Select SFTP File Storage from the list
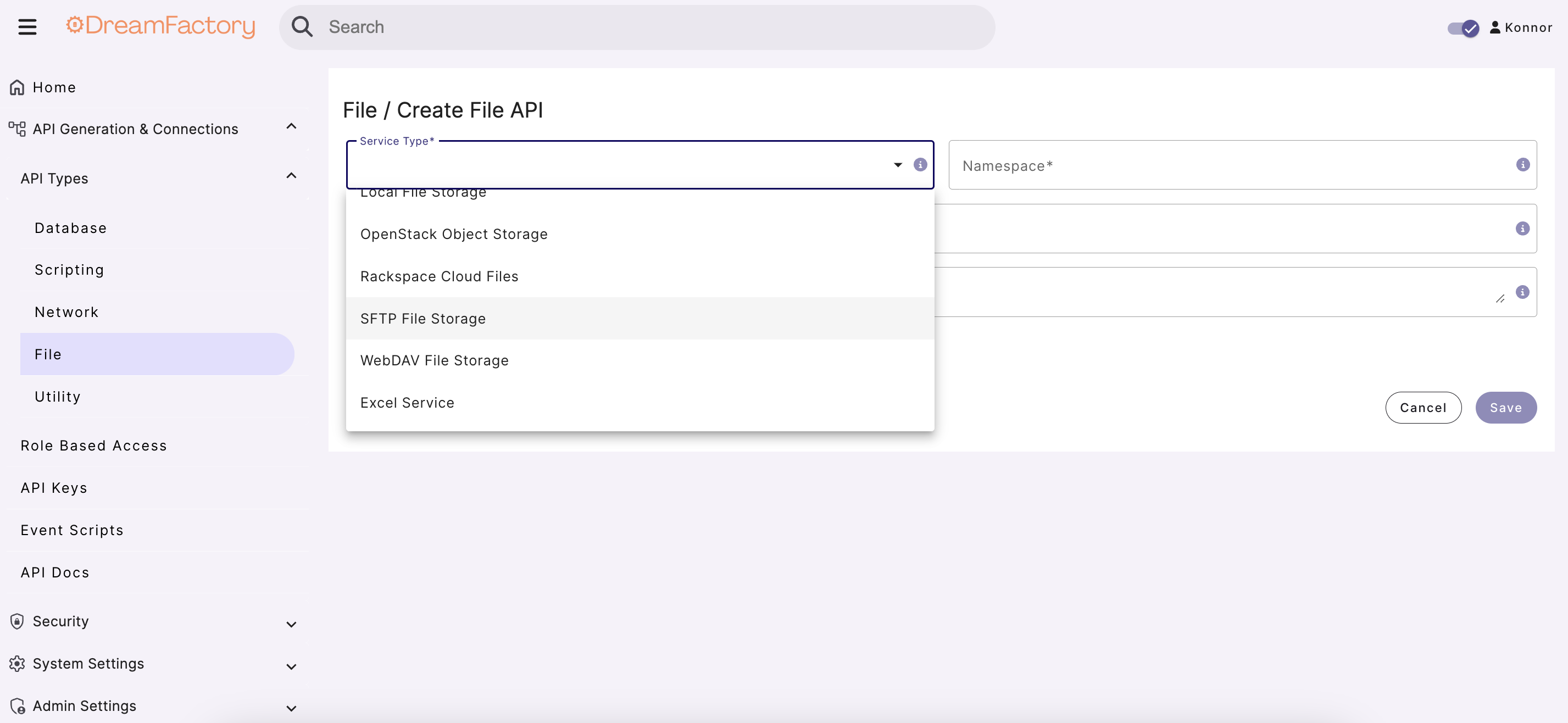The height and width of the screenshot is (723, 1568). click(423, 318)
